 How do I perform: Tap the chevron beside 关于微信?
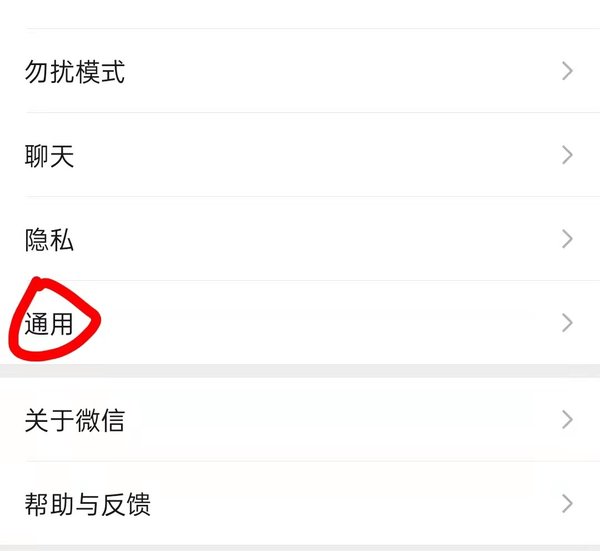click(x=567, y=420)
